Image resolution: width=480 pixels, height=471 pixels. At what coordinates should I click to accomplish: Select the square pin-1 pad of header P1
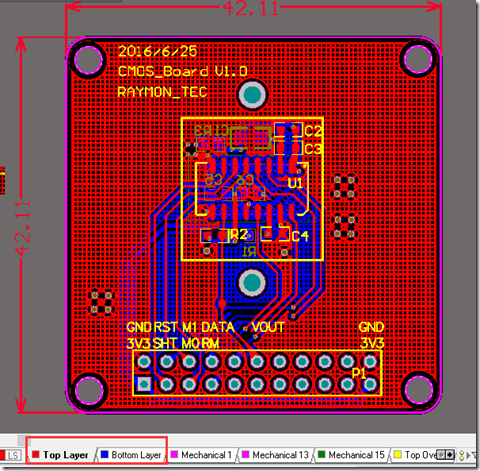point(144,384)
